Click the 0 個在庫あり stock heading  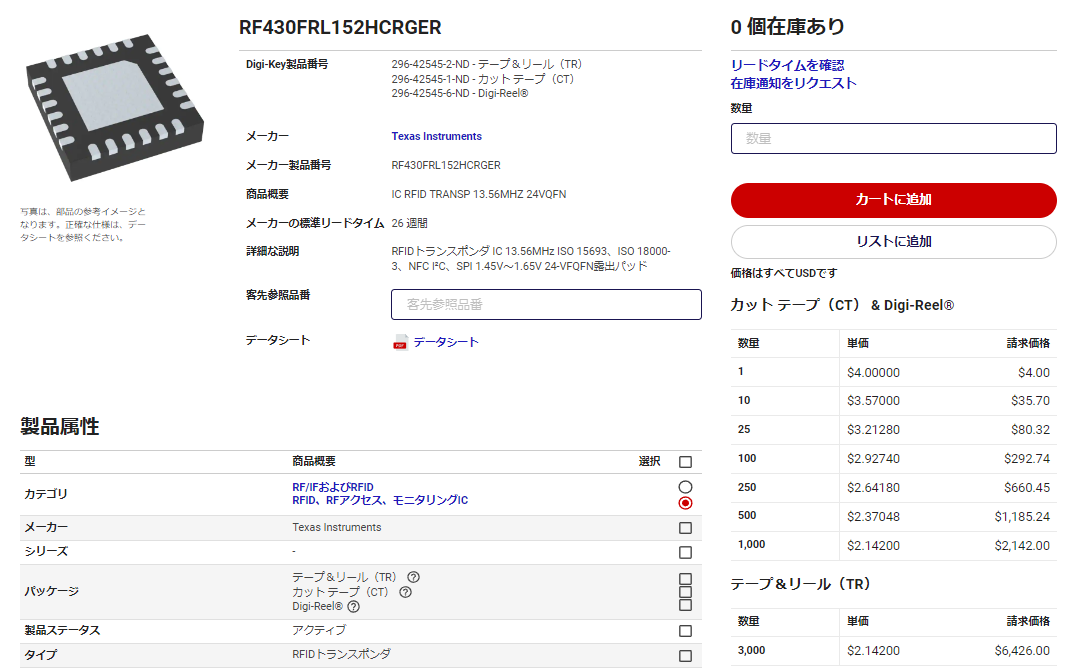[787, 27]
